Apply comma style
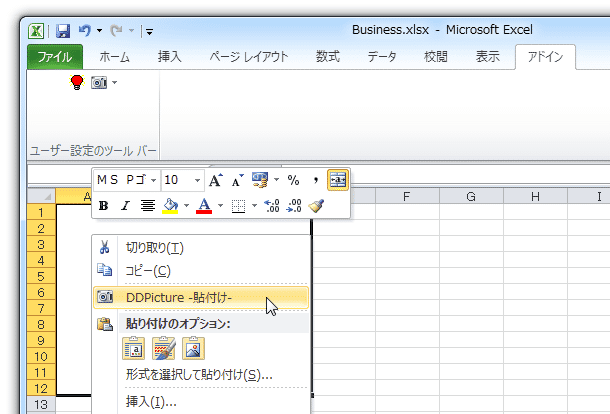 (316, 180)
